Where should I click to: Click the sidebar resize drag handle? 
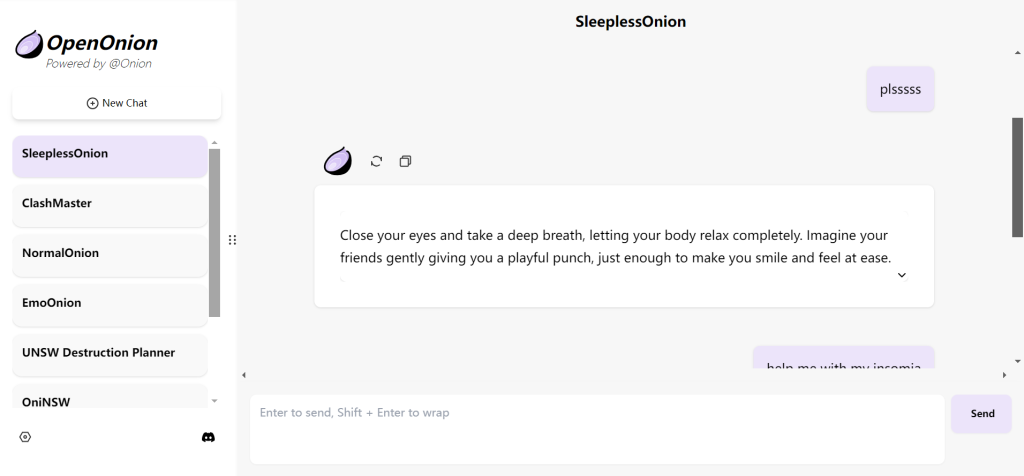(232, 240)
